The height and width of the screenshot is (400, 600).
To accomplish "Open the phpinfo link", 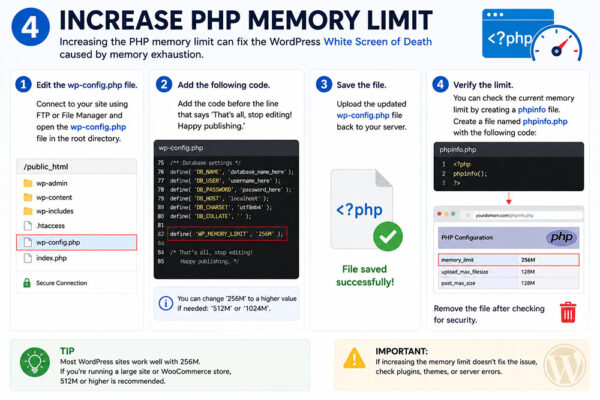I will click(532, 109).
